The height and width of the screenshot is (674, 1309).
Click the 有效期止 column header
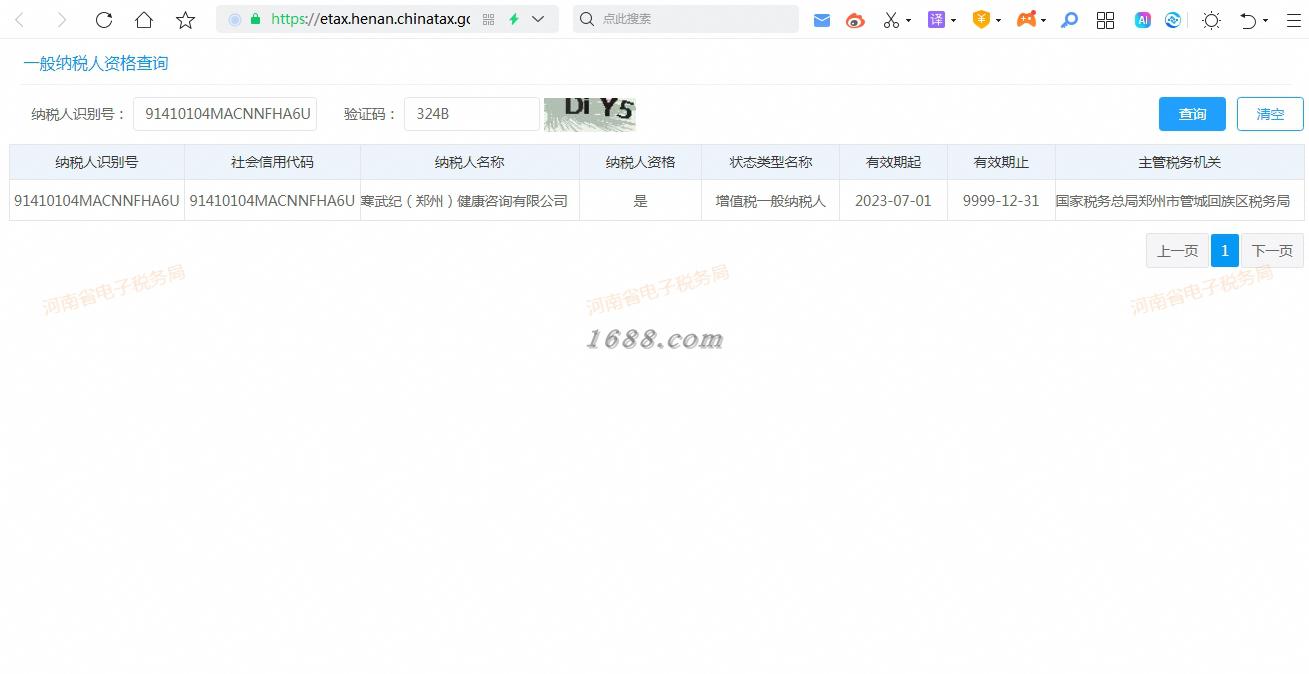1001,162
